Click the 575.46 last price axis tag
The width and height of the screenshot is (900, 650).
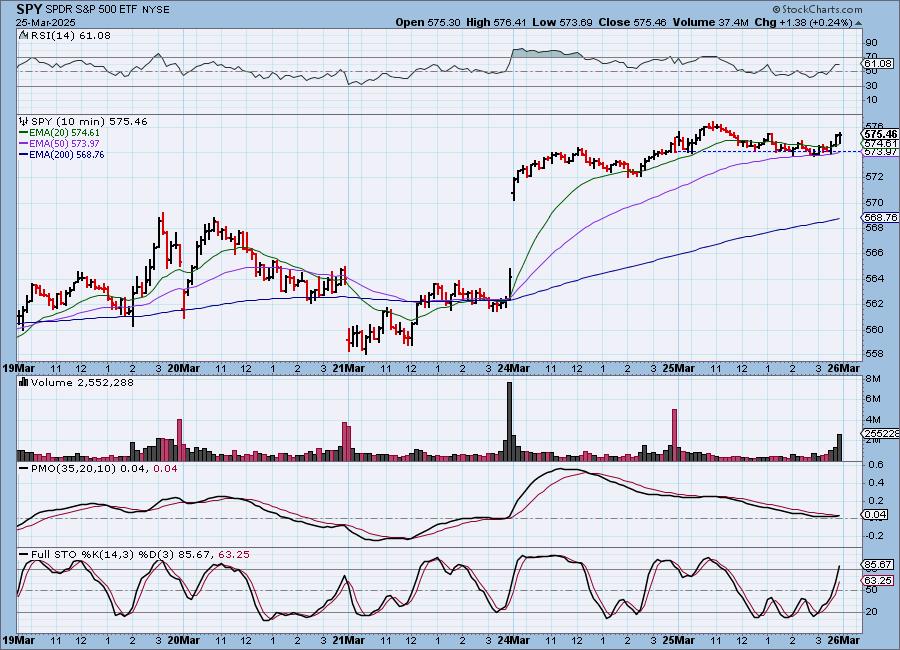pos(880,134)
